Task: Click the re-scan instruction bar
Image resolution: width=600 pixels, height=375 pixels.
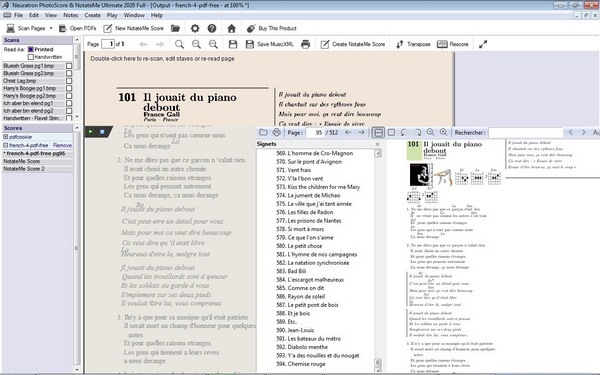Action: pyautogui.click(x=162, y=59)
